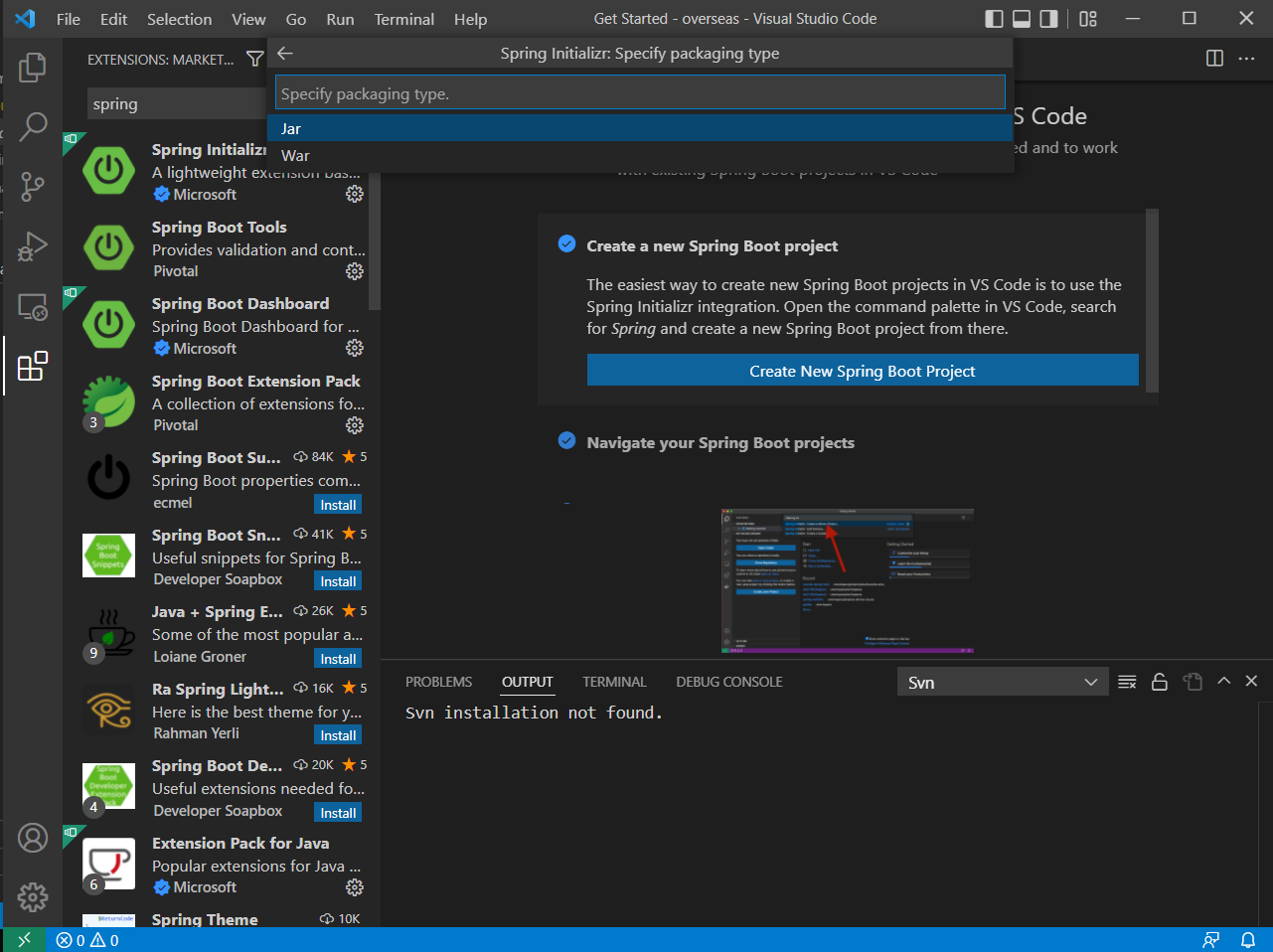Open gear menu for Extension Pack for Java
1273x952 pixels.
tap(355, 887)
